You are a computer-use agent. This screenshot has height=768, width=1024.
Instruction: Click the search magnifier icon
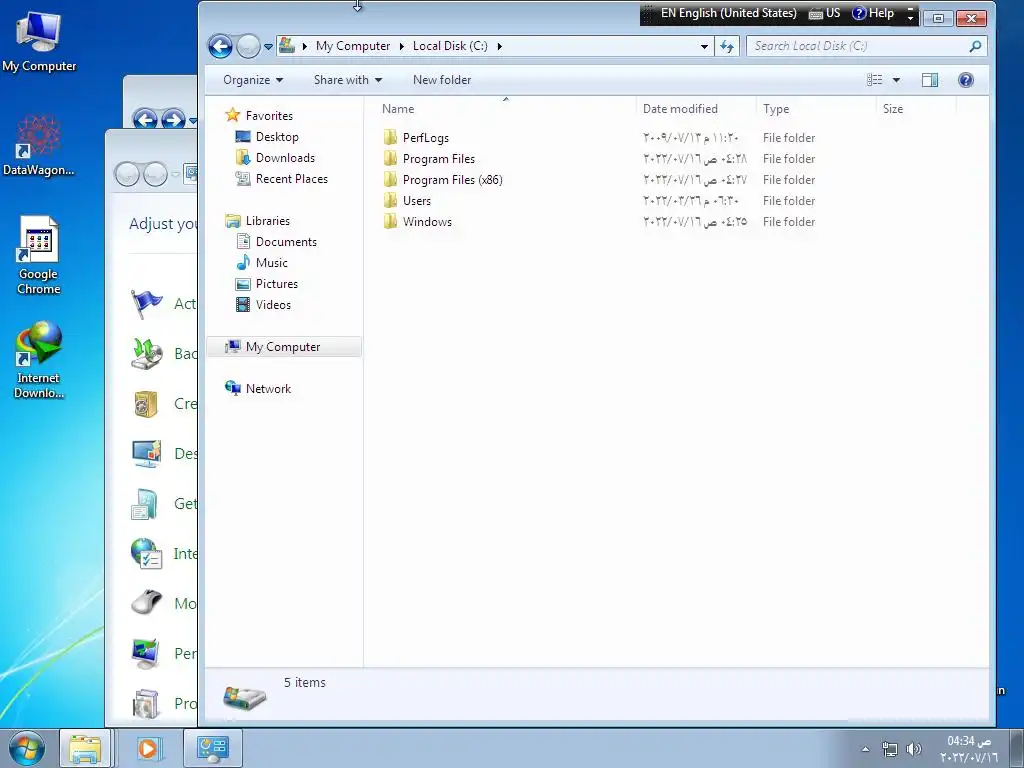pyautogui.click(x=976, y=46)
